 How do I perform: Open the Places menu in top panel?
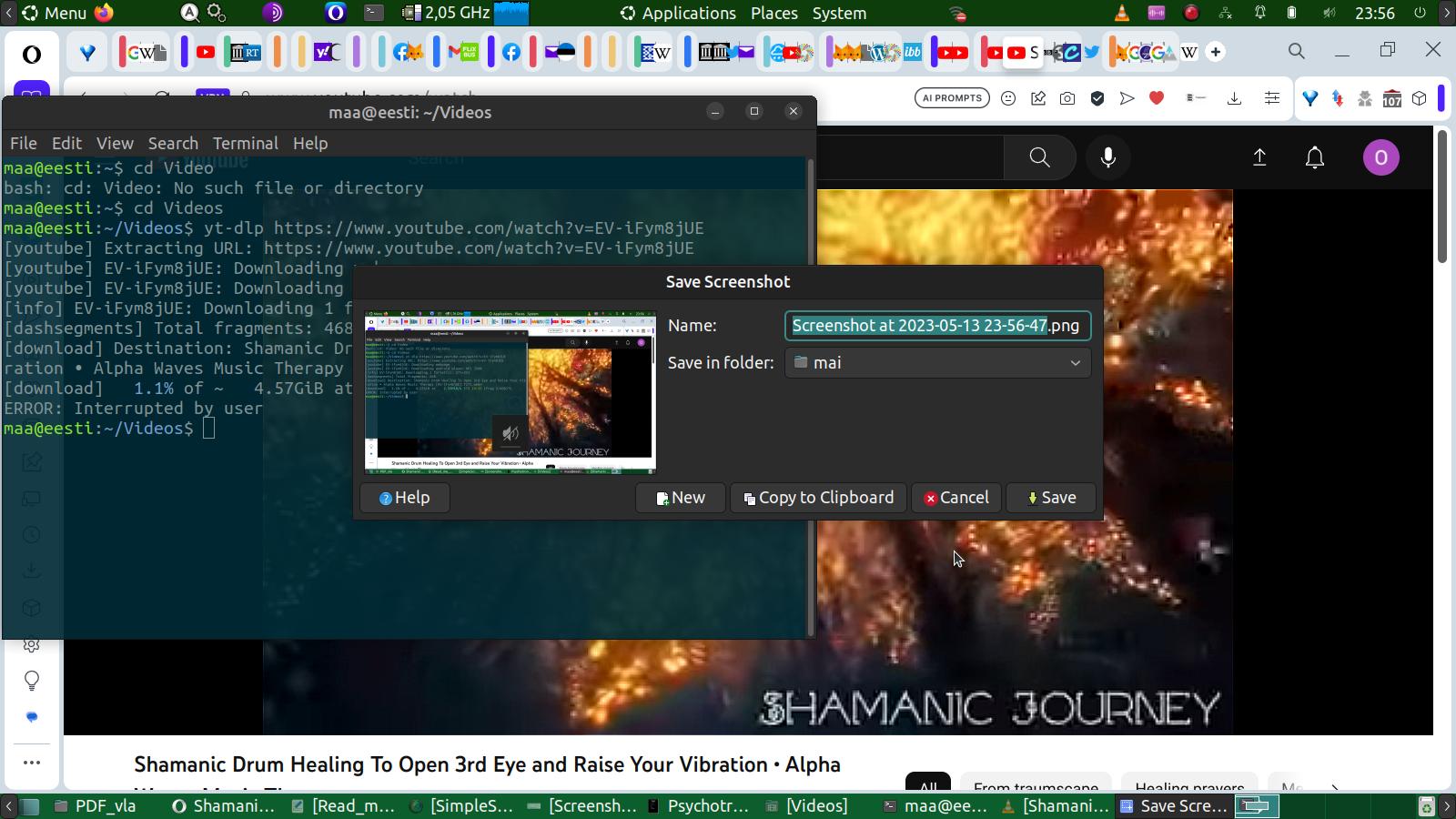[x=774, y=13]
